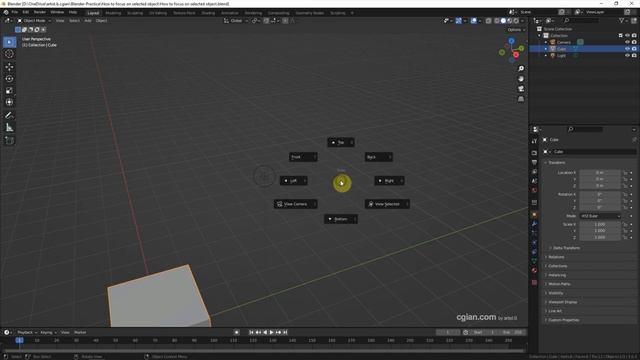Choose Top in the view pie menu
The image size is (640, 360).
click(341, 142)
